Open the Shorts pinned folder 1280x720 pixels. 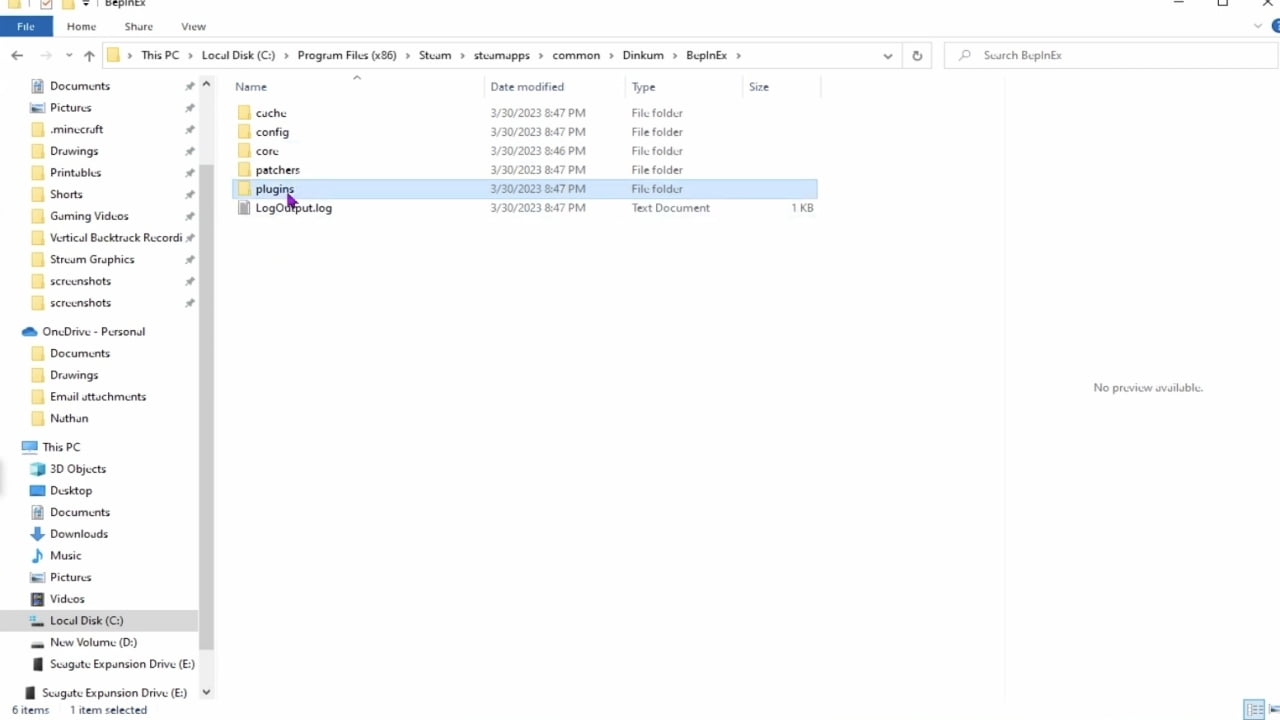pyautogui.click(x=66, y=194)
